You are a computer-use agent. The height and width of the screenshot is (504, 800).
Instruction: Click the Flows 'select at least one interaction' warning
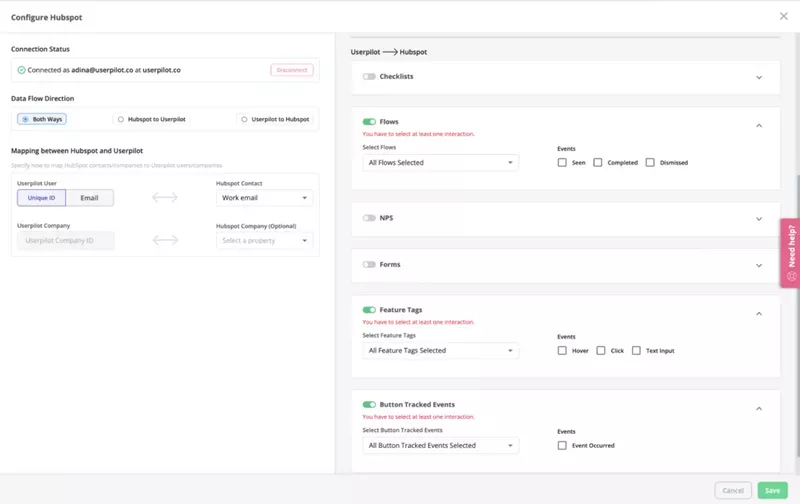[418, 134]
